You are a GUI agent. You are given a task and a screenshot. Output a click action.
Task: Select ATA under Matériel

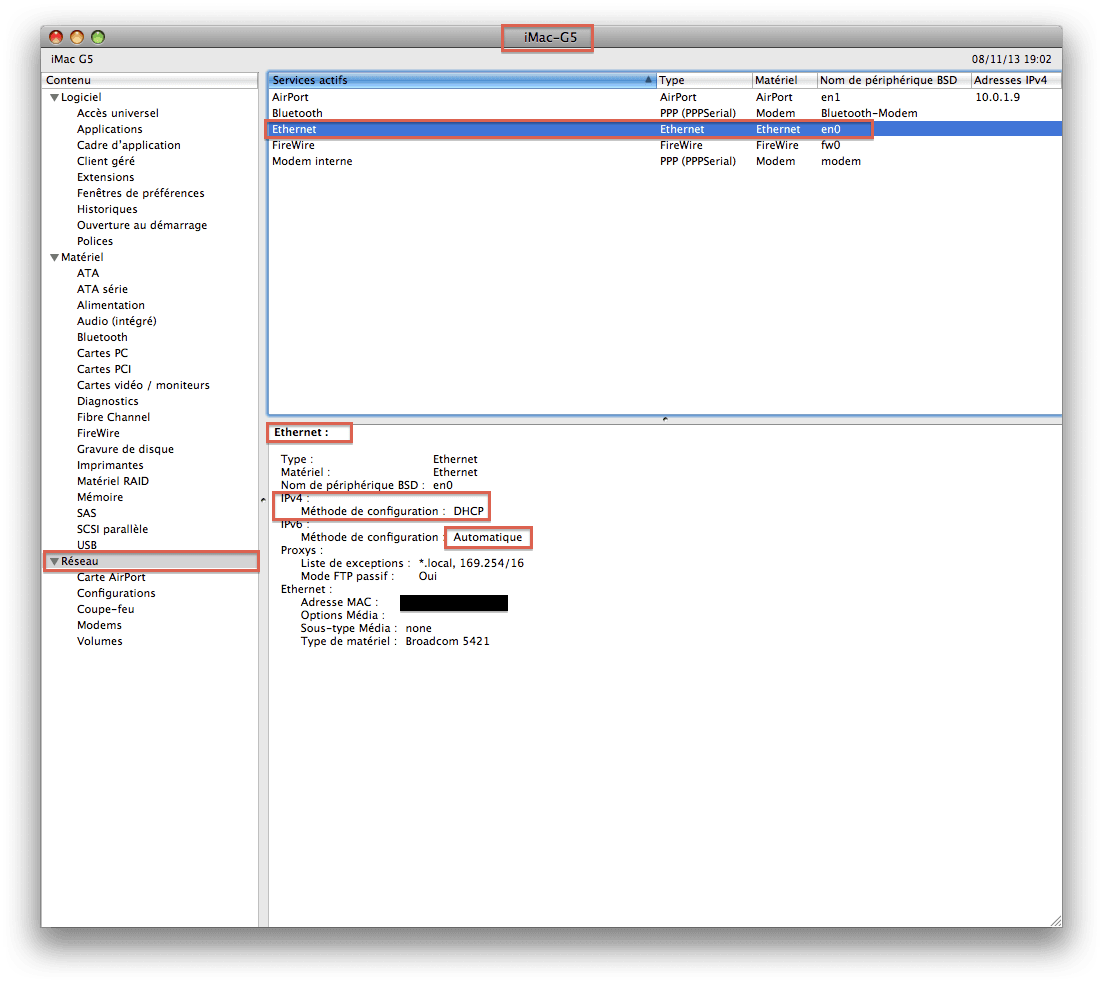[x=88, y=273]
